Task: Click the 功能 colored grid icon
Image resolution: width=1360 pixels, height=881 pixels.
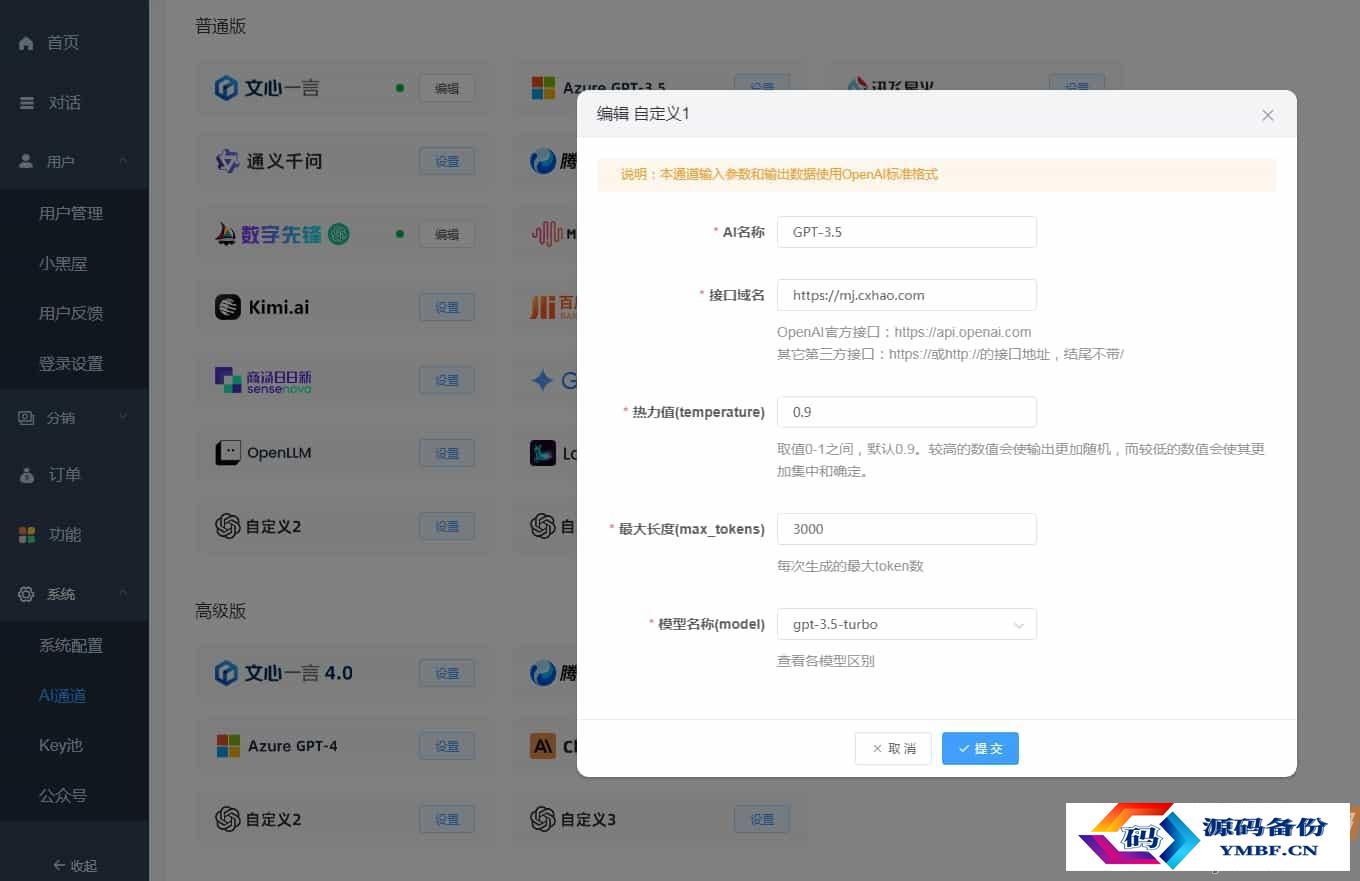Action: 27,535
